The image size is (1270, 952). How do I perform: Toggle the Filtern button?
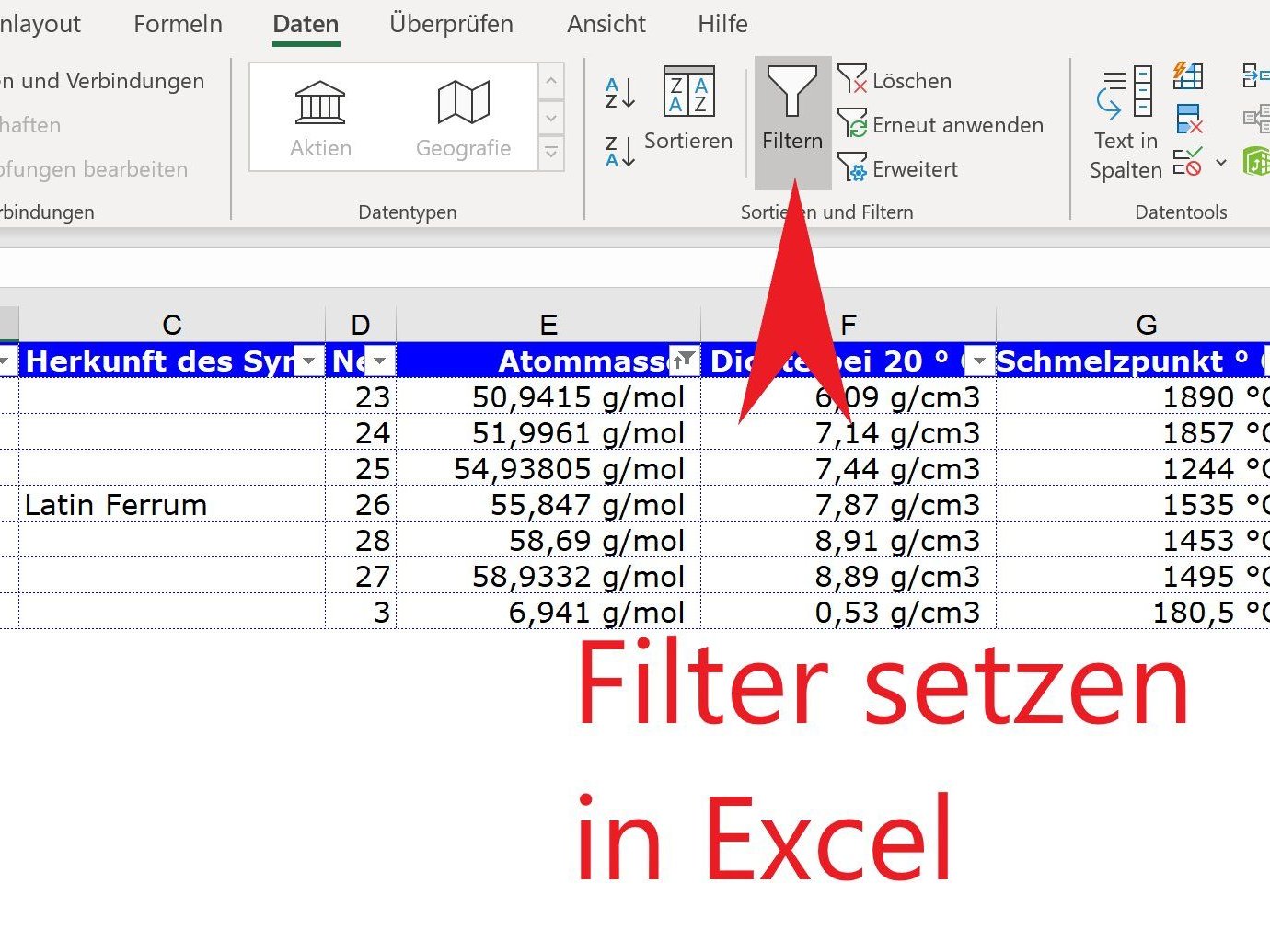pos(791,110)
